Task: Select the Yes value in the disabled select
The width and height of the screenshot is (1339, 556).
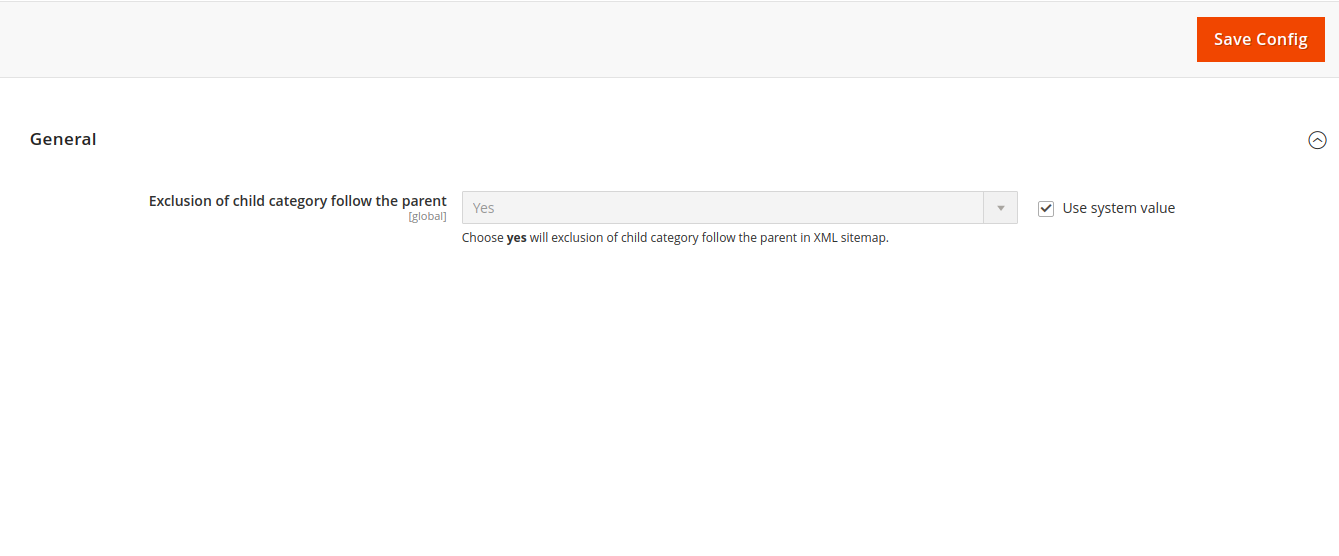Action: (x=484, y=208)
